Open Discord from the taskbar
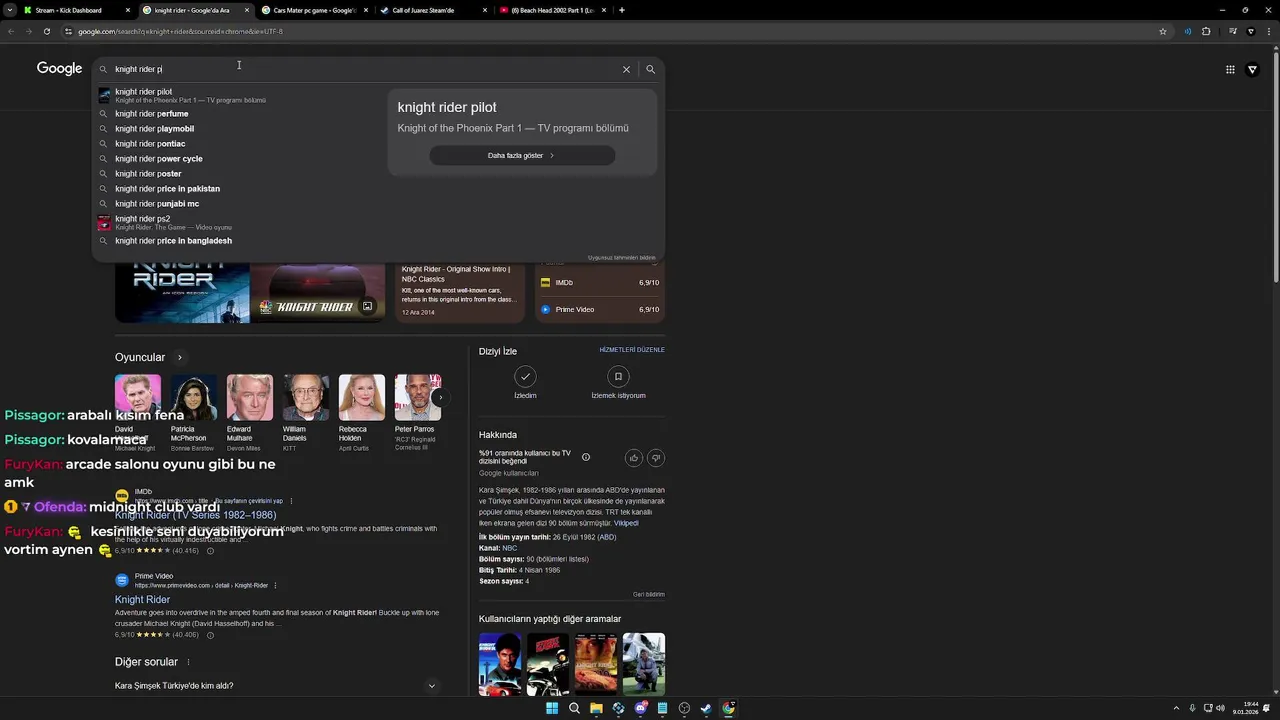The width and height of the screenshot is (1280, 720). 640,708
